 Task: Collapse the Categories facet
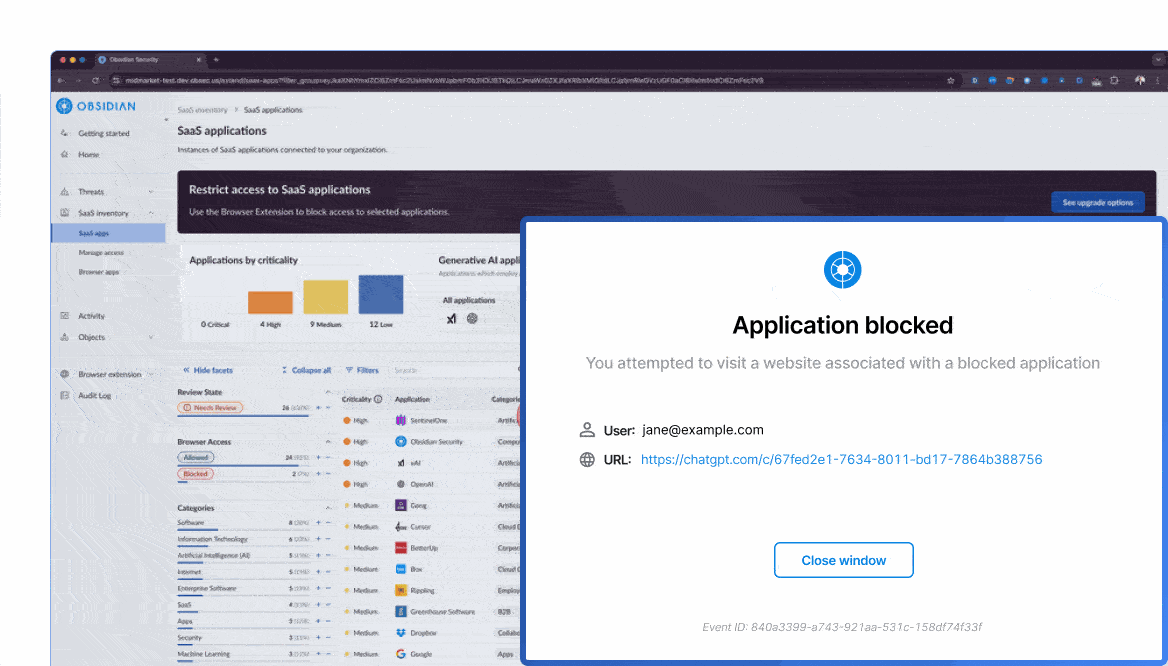point(328,508)
